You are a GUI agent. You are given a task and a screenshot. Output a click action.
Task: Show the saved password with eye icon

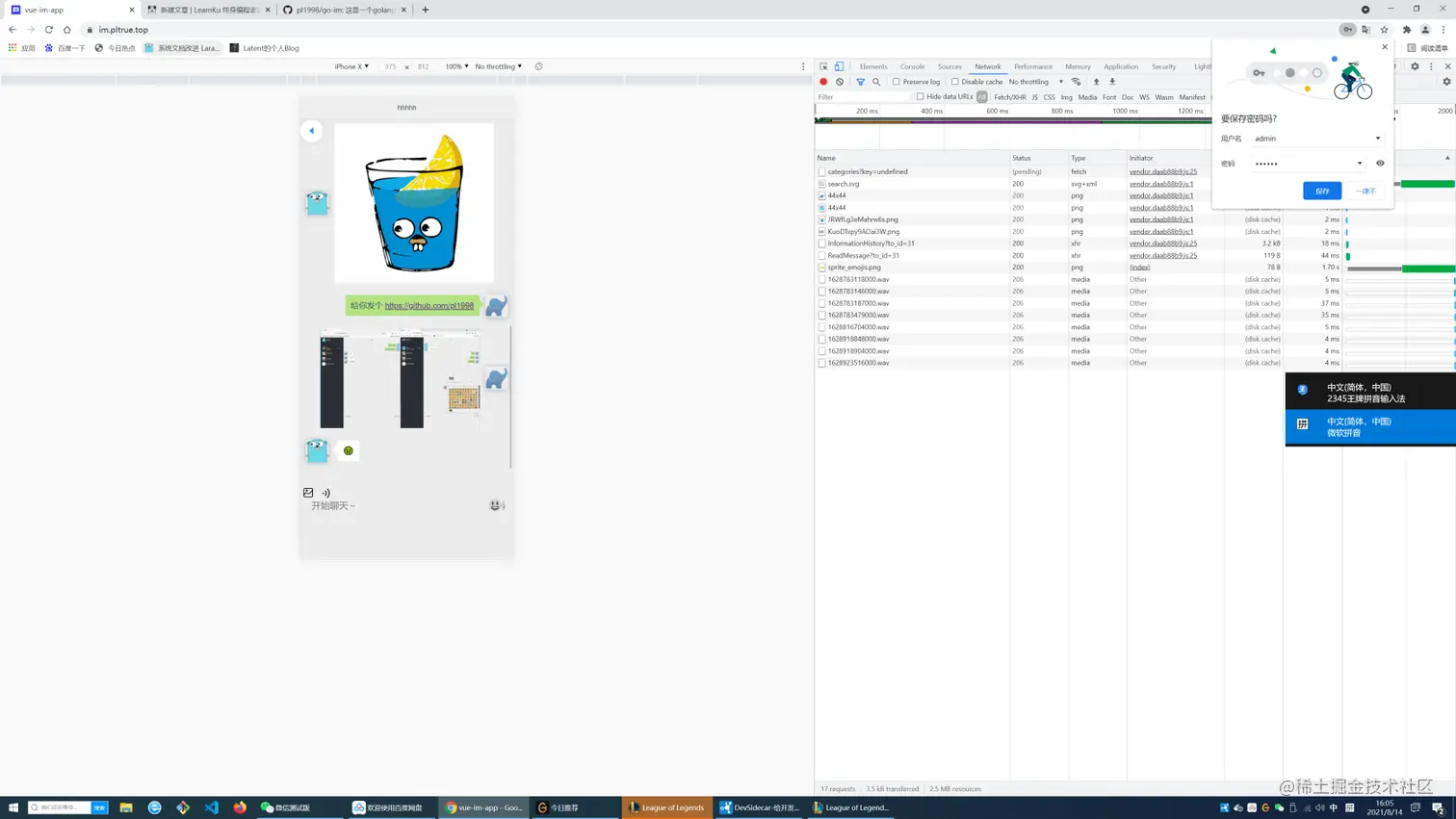click(1380, 164)
